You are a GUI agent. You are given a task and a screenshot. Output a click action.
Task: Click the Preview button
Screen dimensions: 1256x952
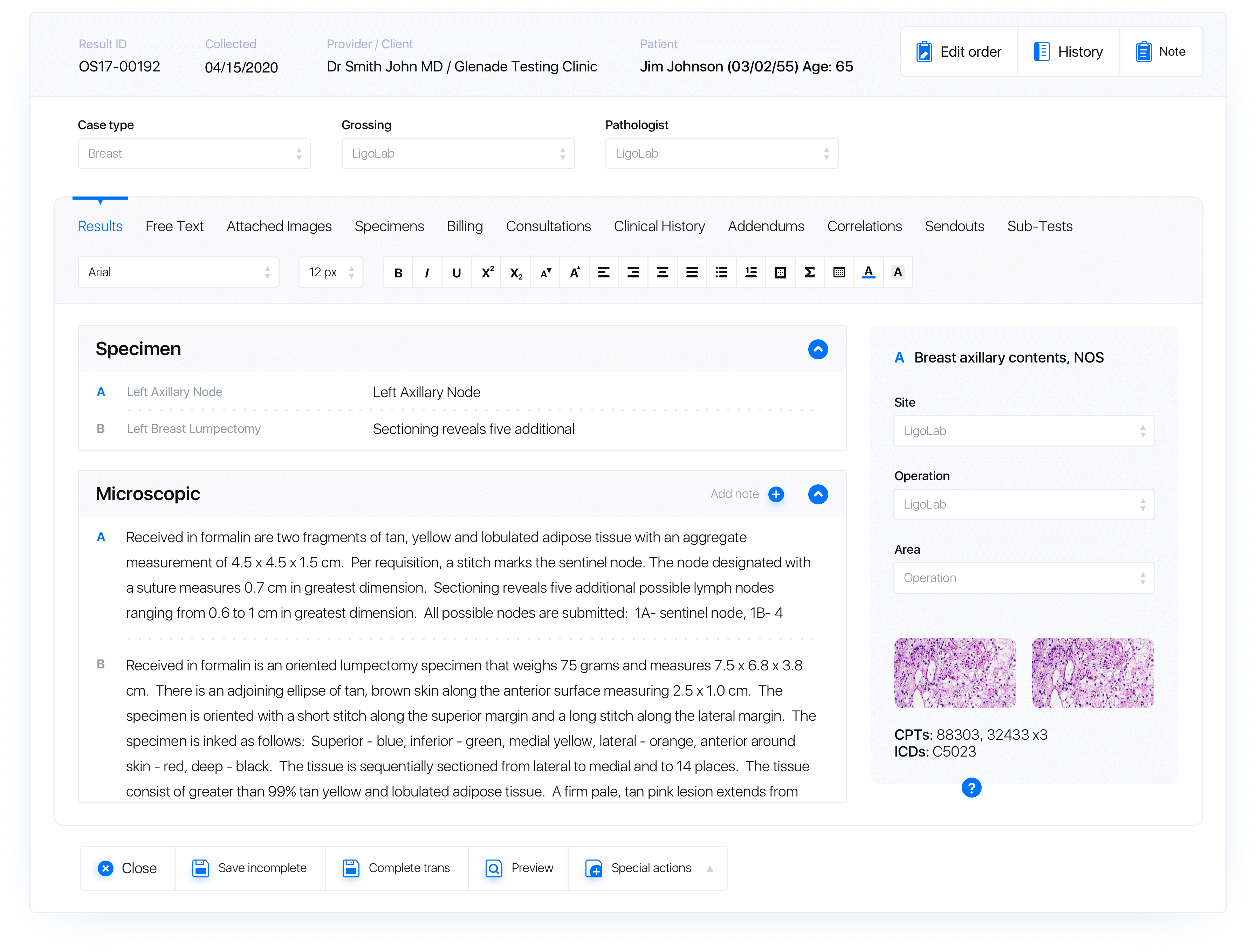(519, 869)
